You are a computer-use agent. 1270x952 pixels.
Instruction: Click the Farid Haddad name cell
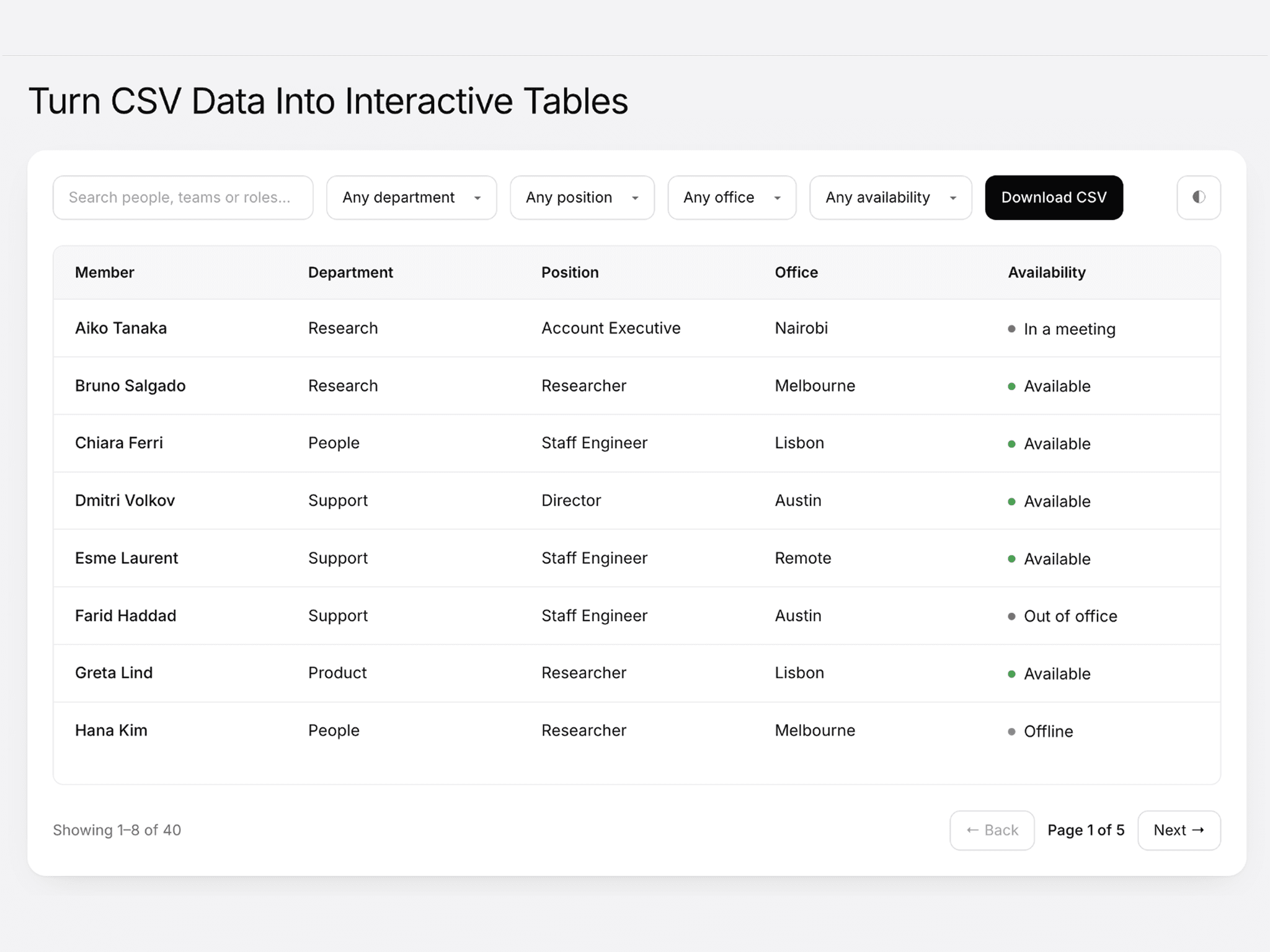coord(126,615)
